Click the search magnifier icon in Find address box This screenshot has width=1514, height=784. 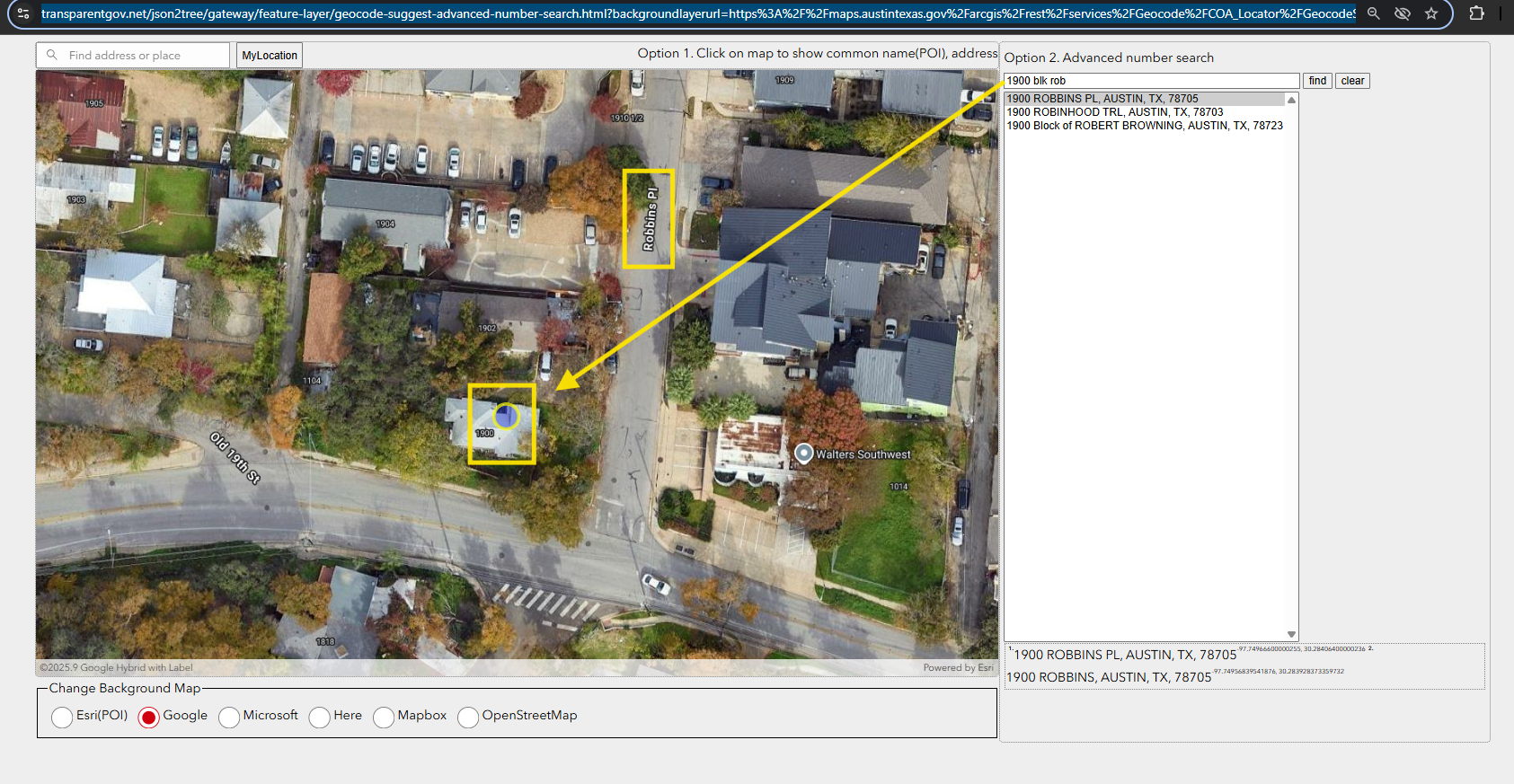[x=52, y=55]
